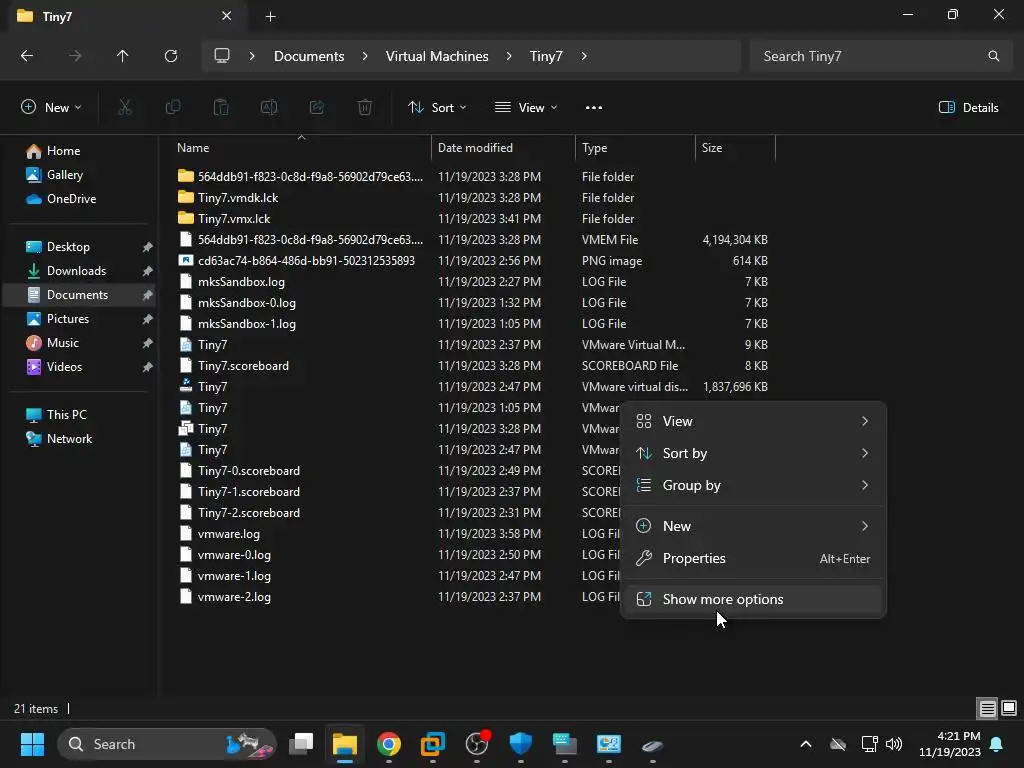Screen dimensions: 1024x768
Task: Open the Sort dropdown in toolbar
Action: coord(438,108)
